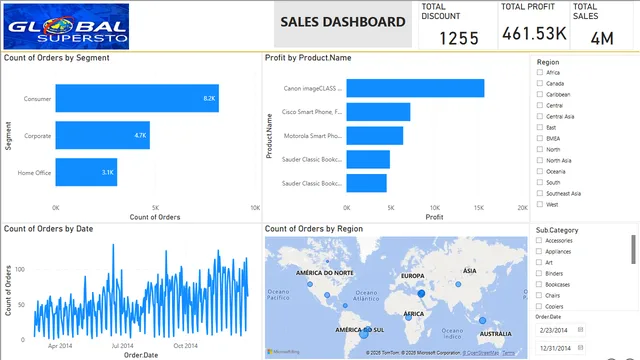Open the OpenStreetMap attribution link
Screen dimensions: 640x360
click(481, 353)
